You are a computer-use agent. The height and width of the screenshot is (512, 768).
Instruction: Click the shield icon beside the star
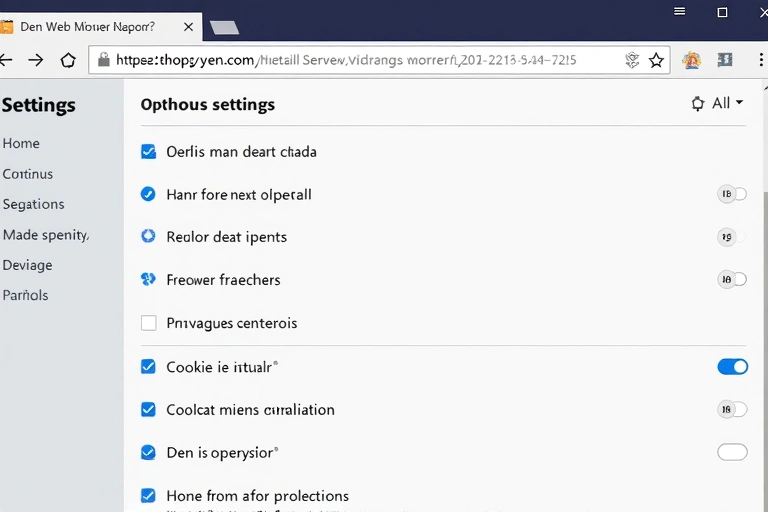(632, 60)
